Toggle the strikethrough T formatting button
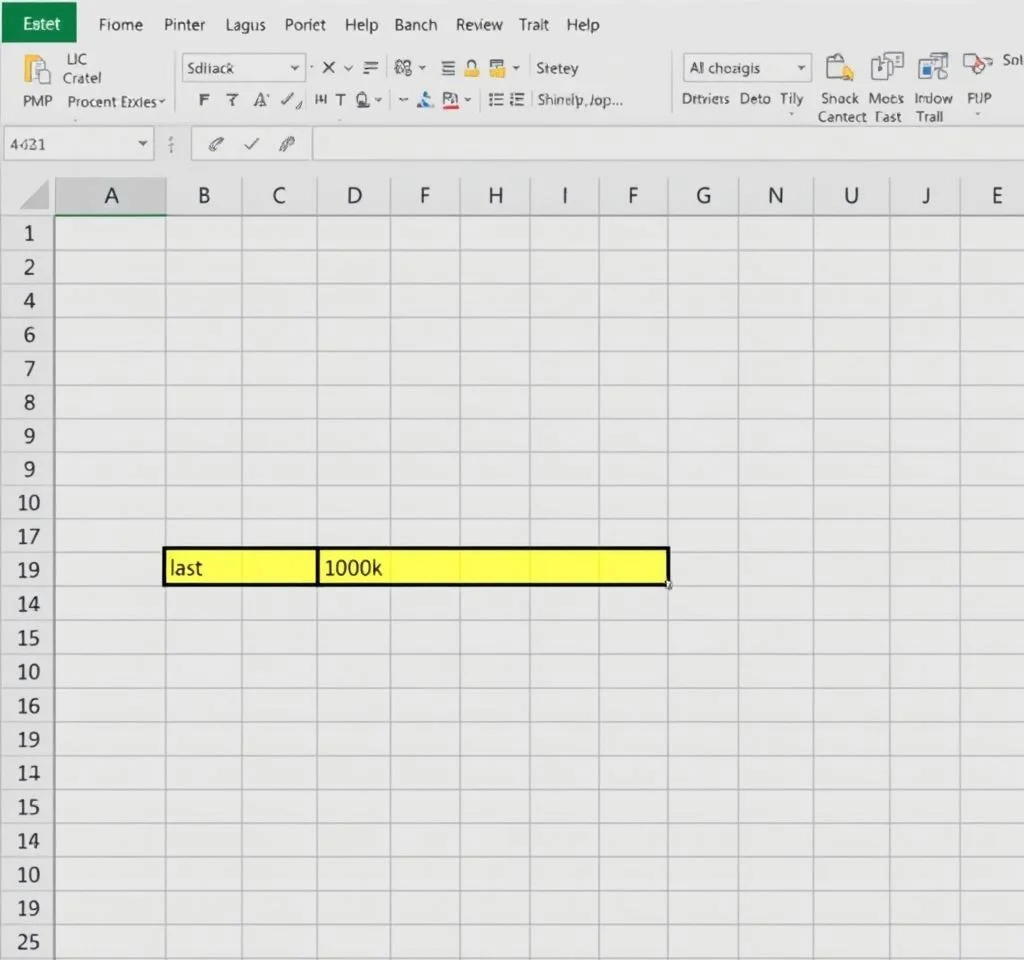 tap(340, 99)
